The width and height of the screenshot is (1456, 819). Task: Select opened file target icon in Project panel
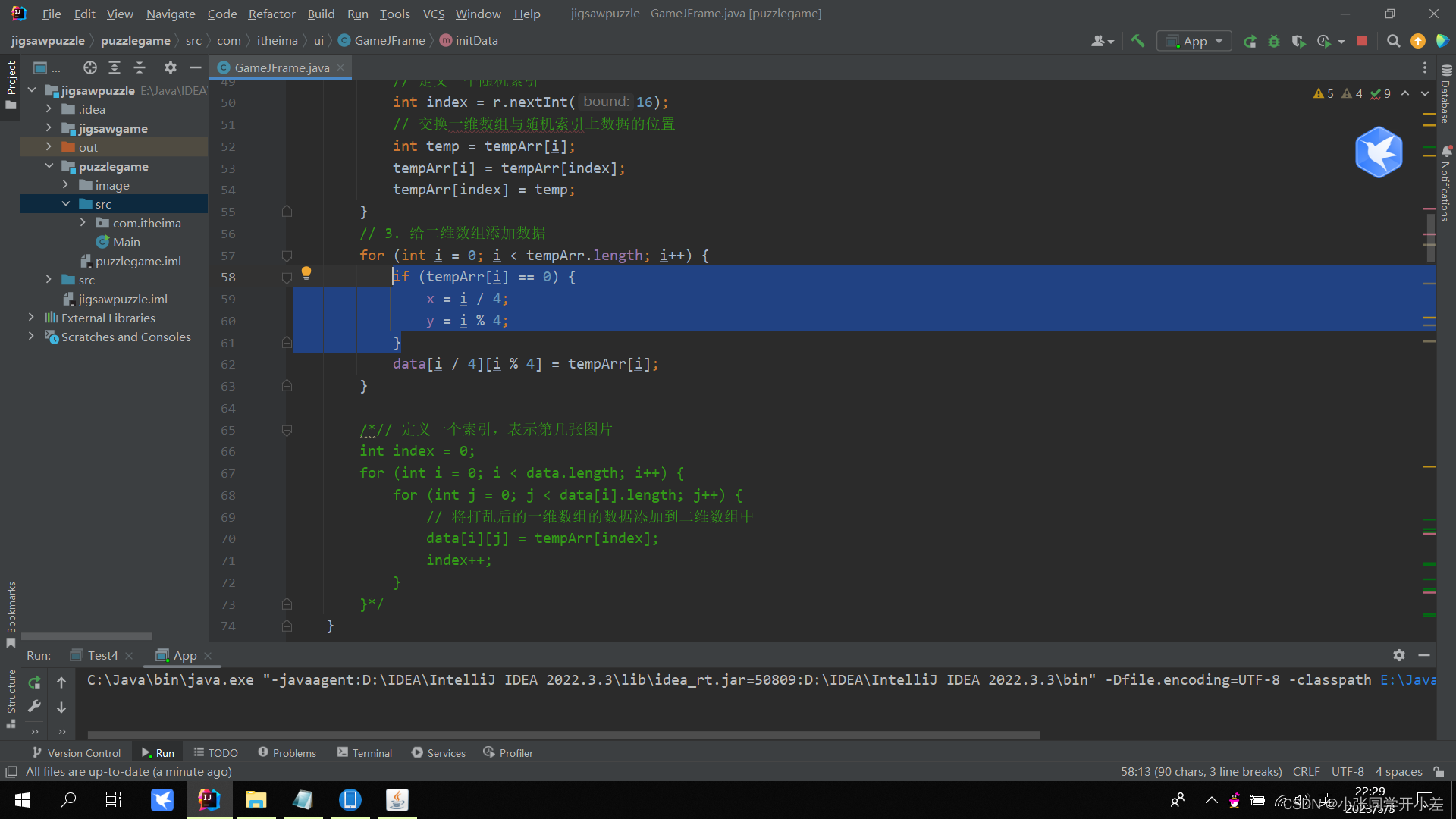[90, 67]
